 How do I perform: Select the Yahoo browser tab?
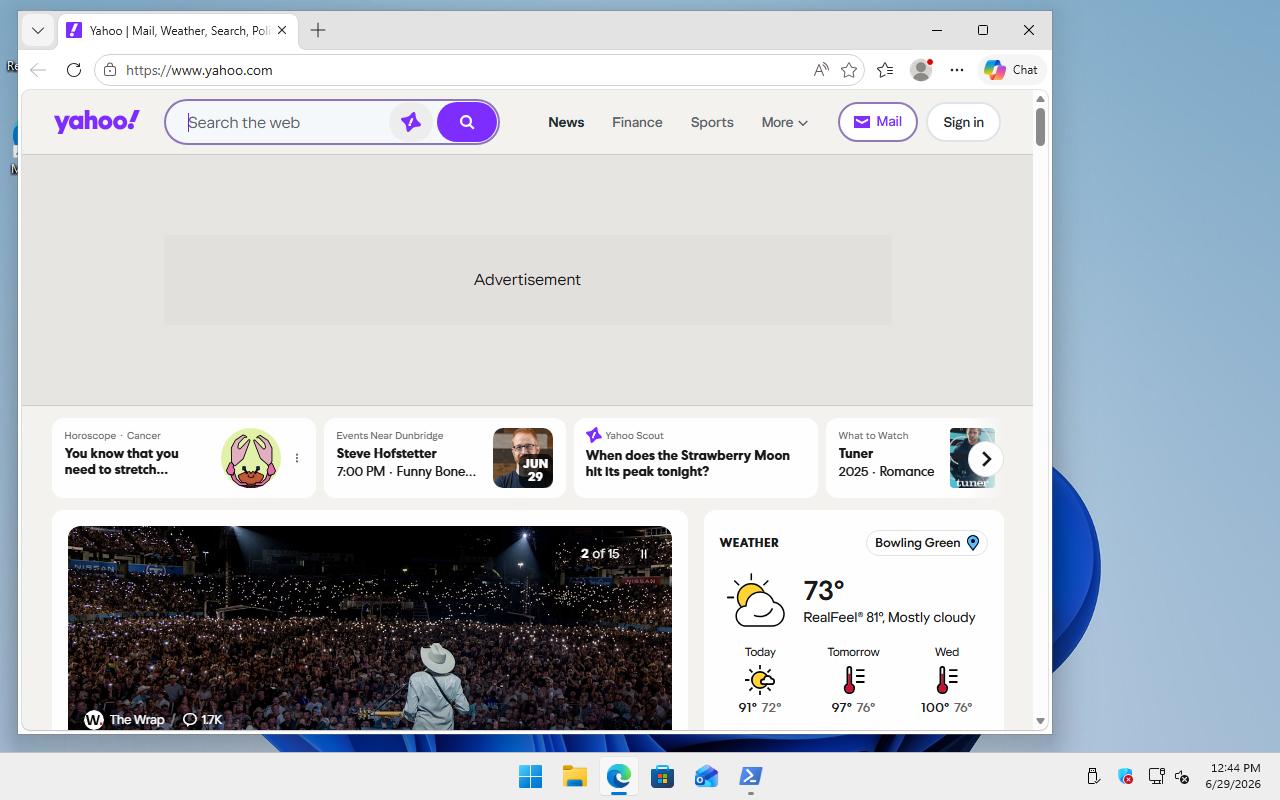177,30
